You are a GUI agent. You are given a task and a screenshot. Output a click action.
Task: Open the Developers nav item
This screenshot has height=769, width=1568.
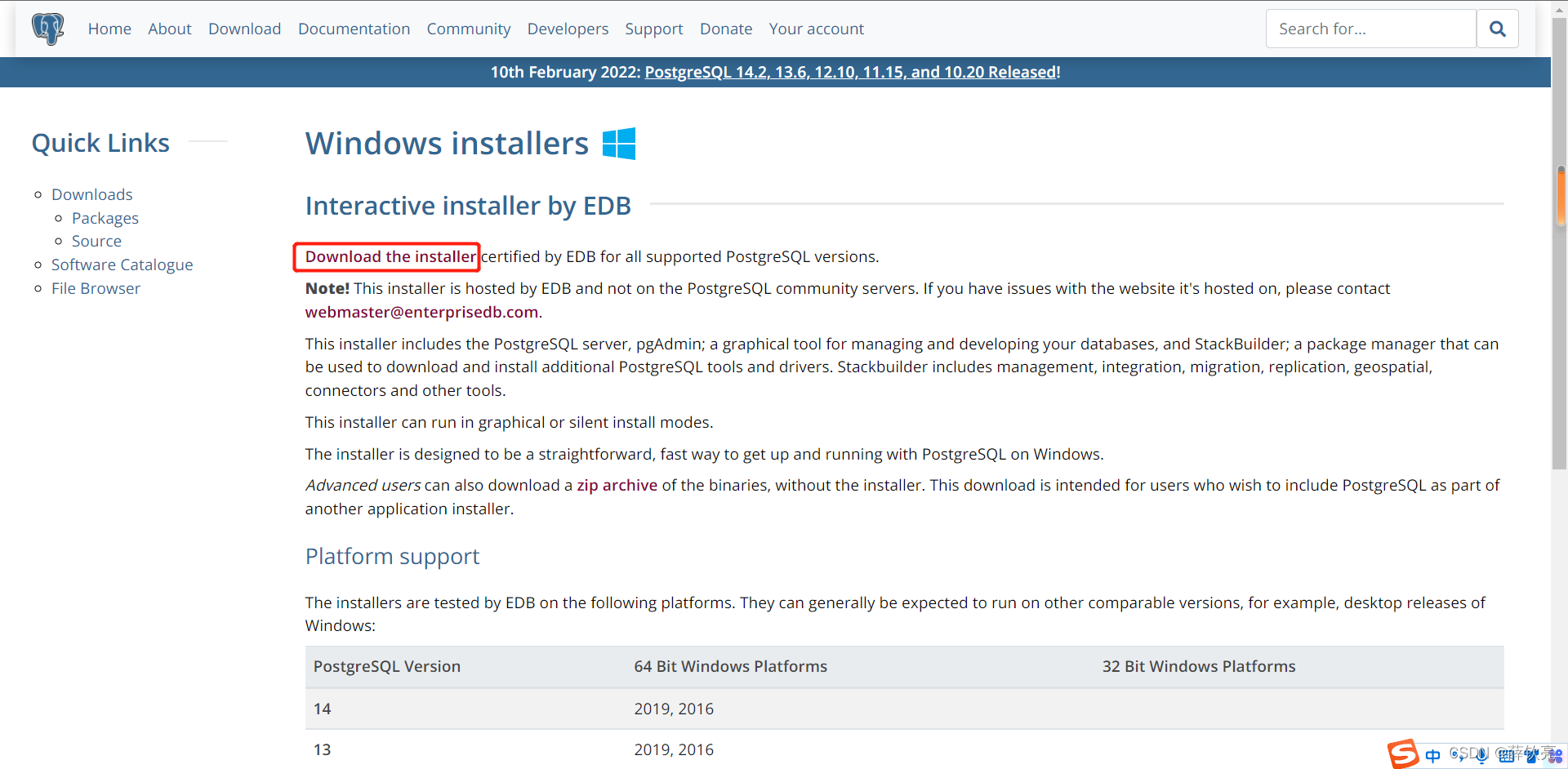(x=568, y=29)
